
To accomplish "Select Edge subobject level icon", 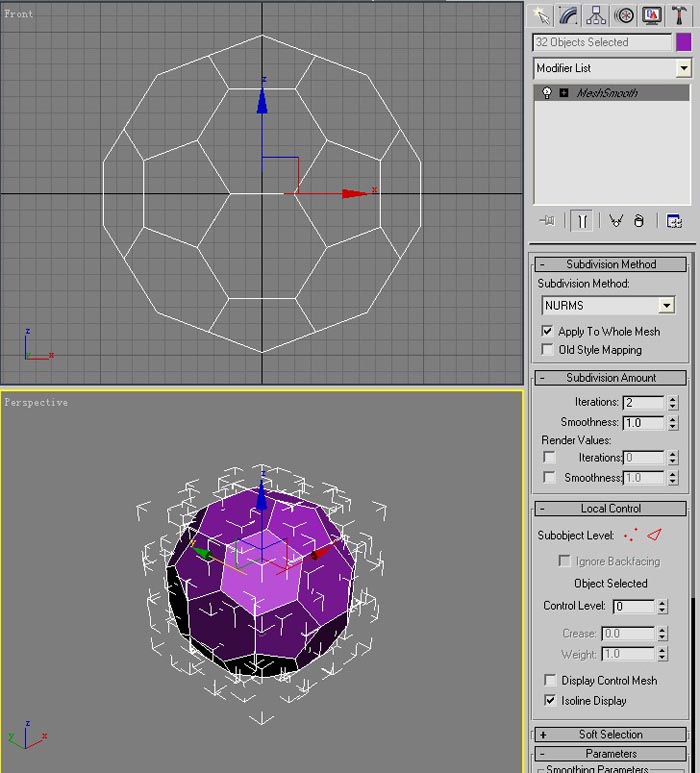I will coord(654,535).
